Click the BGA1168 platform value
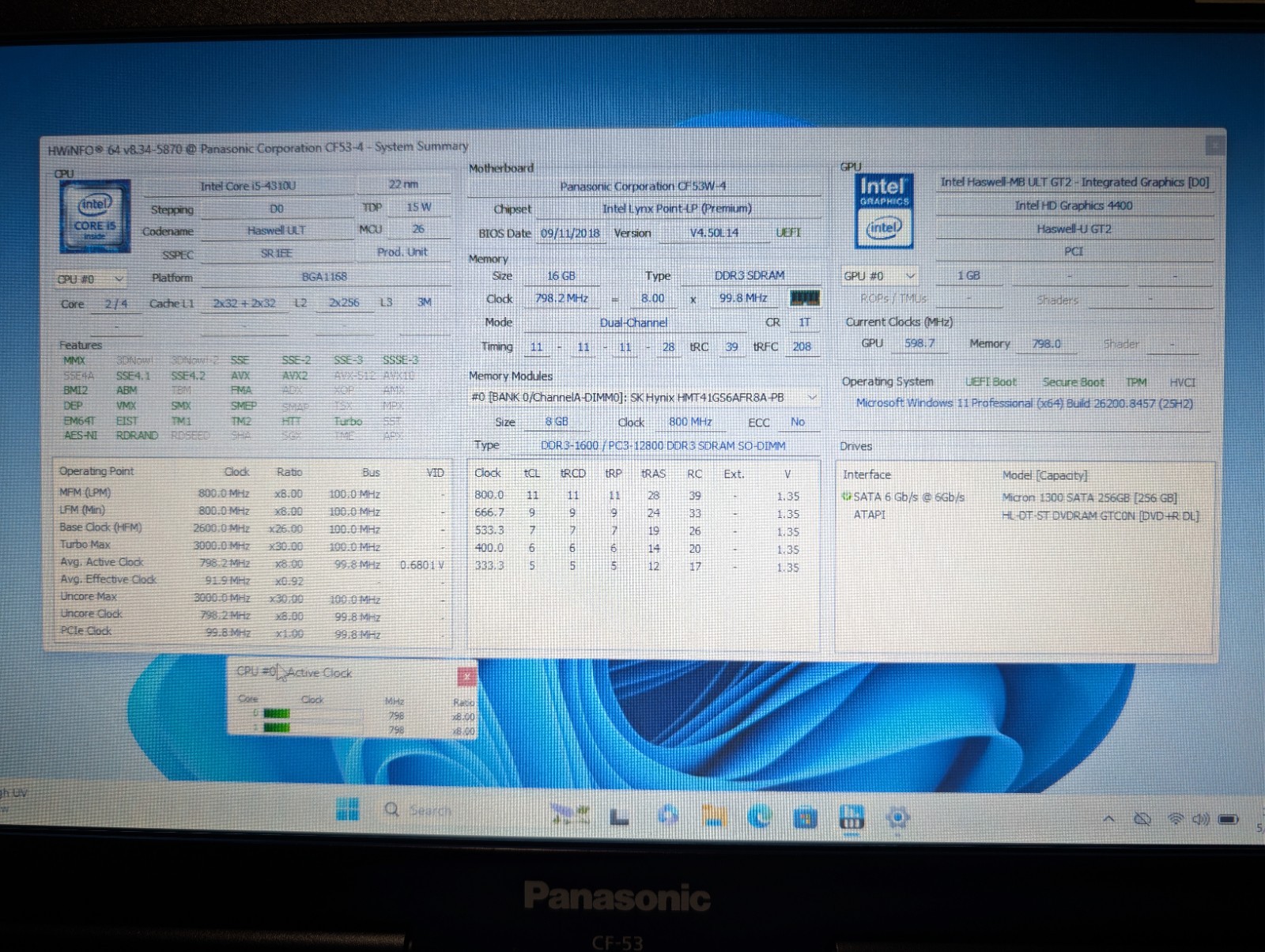1265x952 pixels. pos(324,277)
